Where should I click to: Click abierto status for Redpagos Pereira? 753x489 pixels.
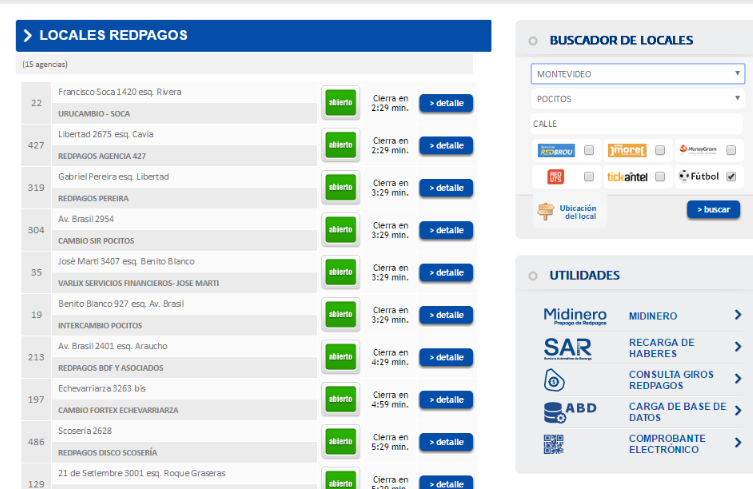(x=340, y=187)
